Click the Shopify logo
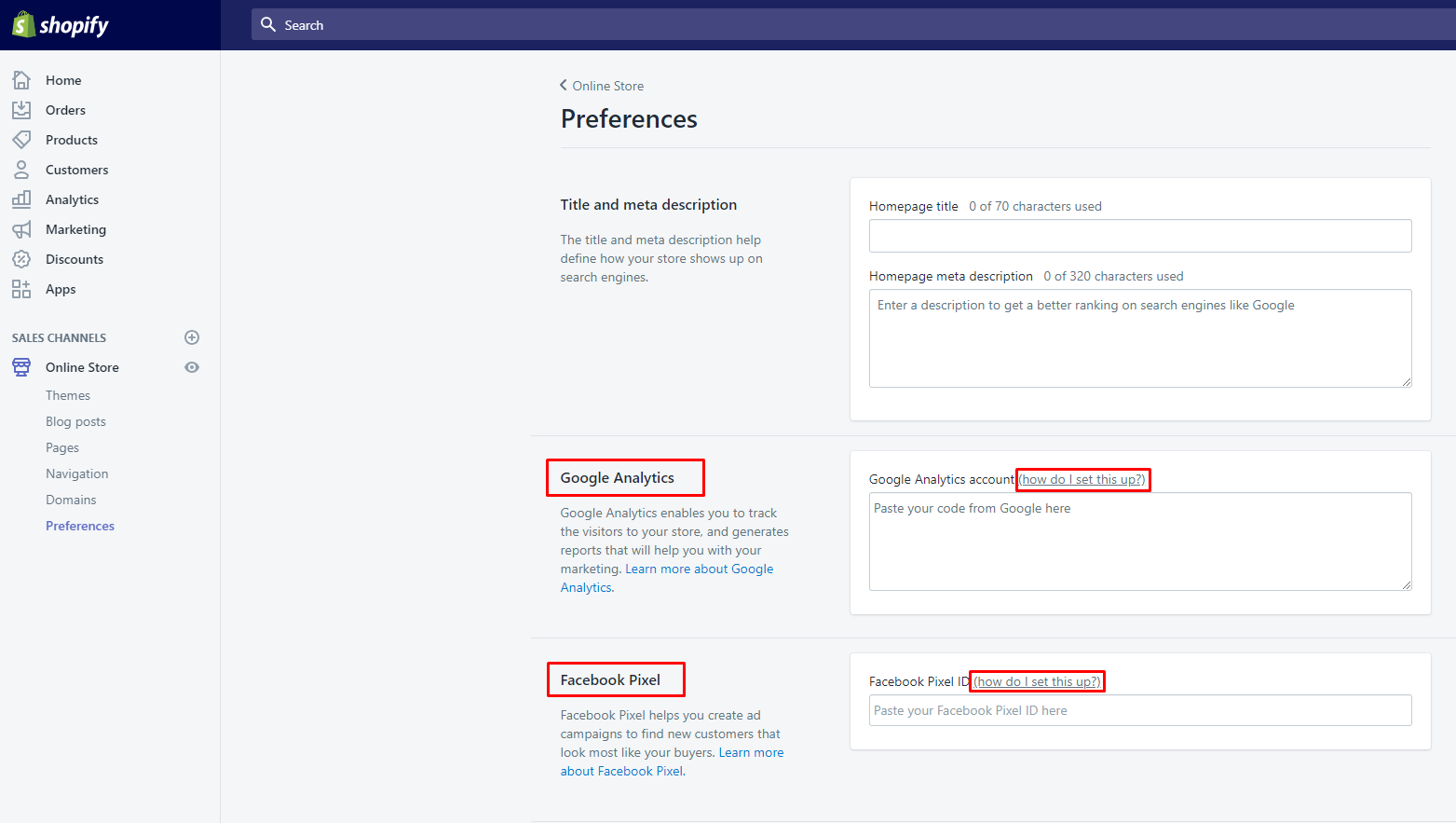The width and height of the screenshot is (1456, 823). click(61, 25)
